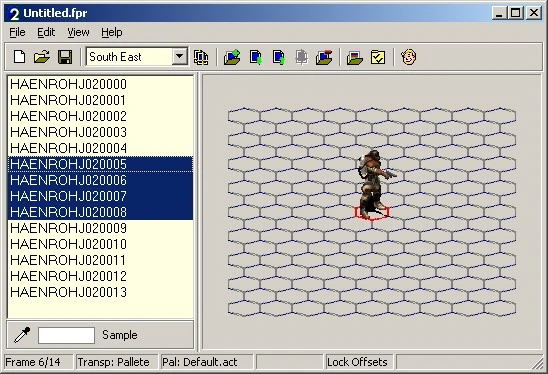Viewport: 548px width, 374px height.
Task: Click the armored character sprite in preview
Action: tap(374, 184)
